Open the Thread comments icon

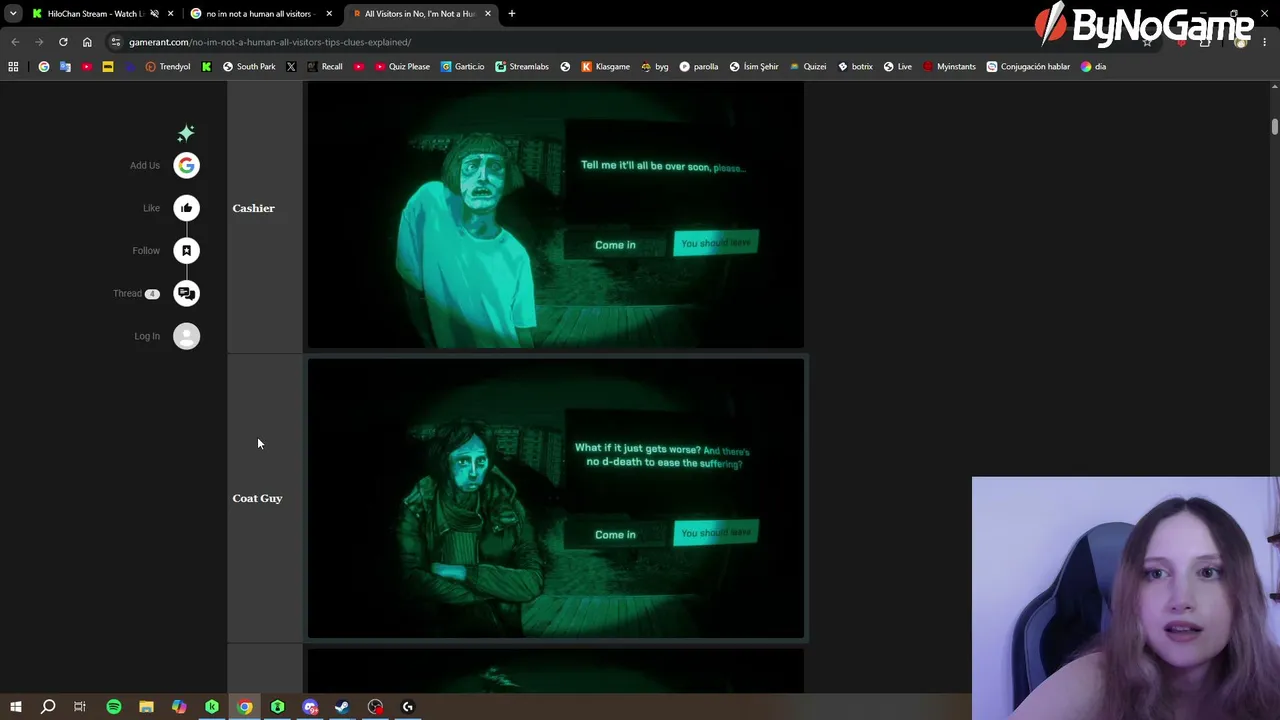coord(186,293)
